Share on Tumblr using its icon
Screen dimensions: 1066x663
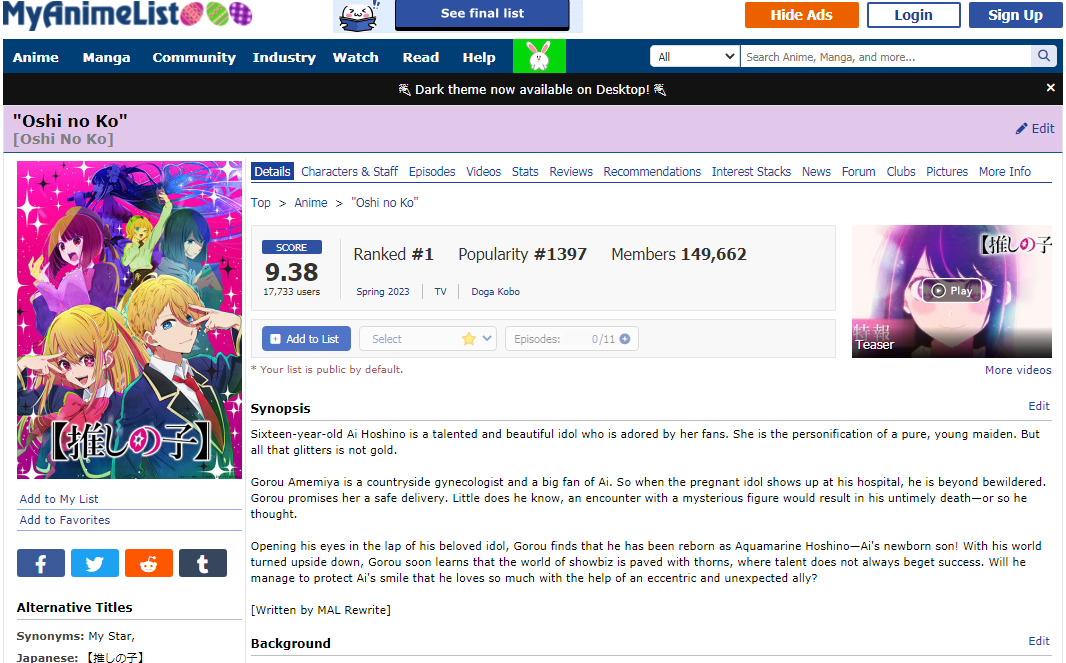[x=203, y=564]
